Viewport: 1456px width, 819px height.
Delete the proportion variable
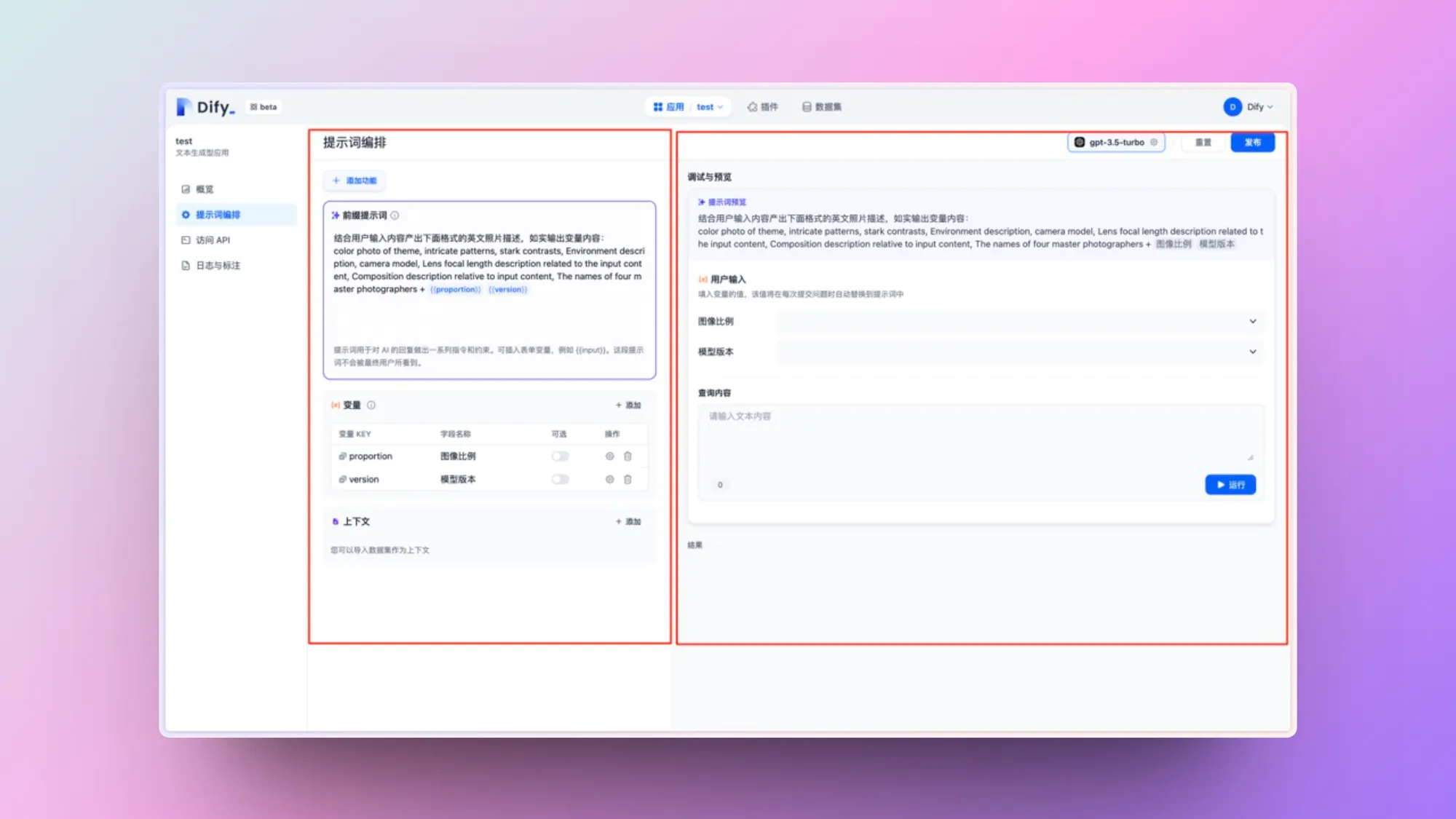628,456
